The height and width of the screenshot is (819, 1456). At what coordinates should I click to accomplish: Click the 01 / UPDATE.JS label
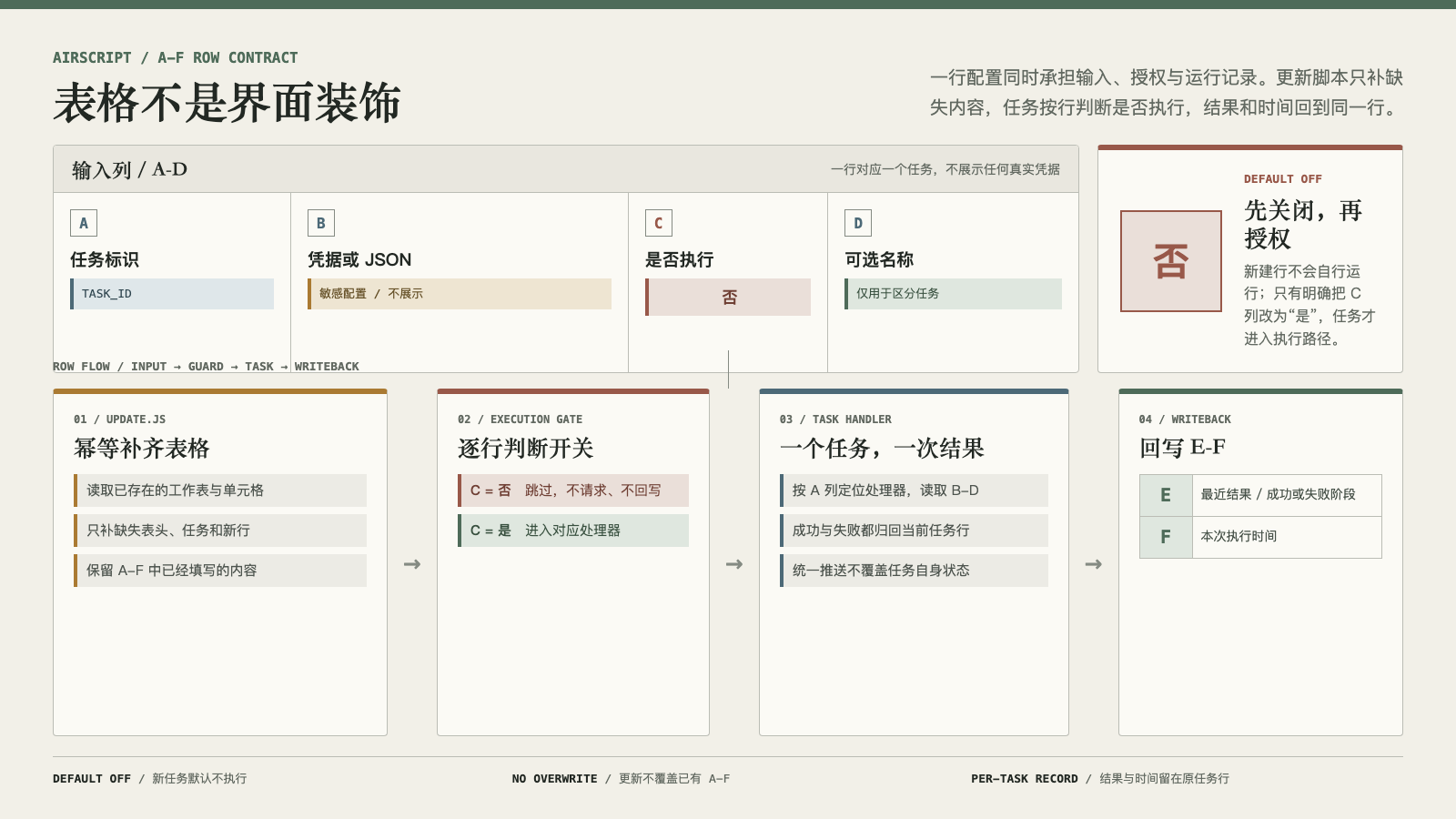pyautogui.click(x=120, y=420)
